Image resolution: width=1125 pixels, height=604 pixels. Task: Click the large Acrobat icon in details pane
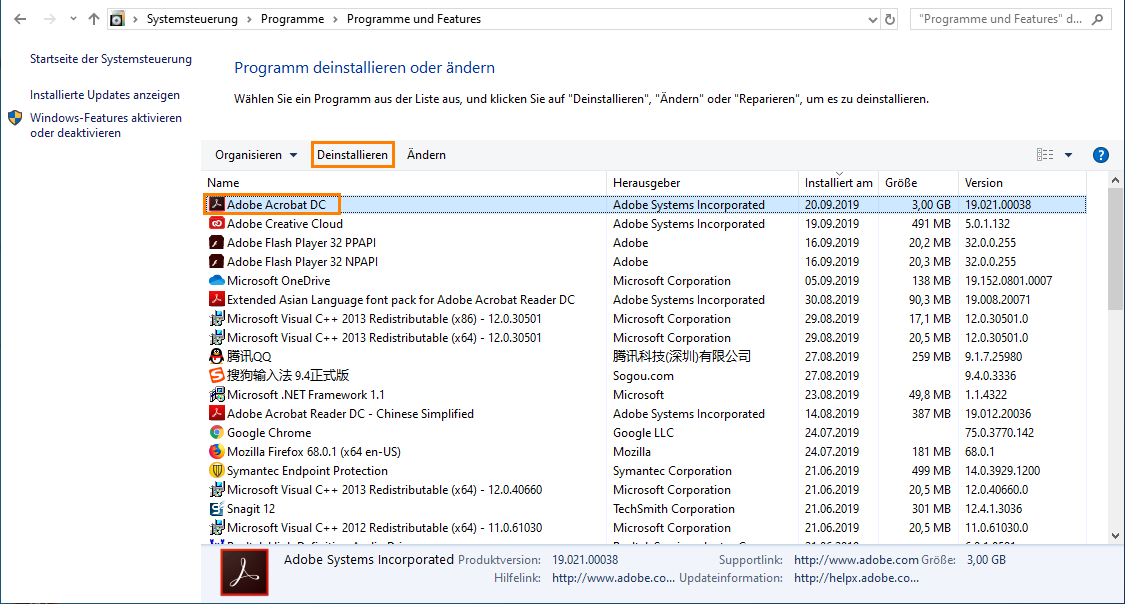pos(245,572)
